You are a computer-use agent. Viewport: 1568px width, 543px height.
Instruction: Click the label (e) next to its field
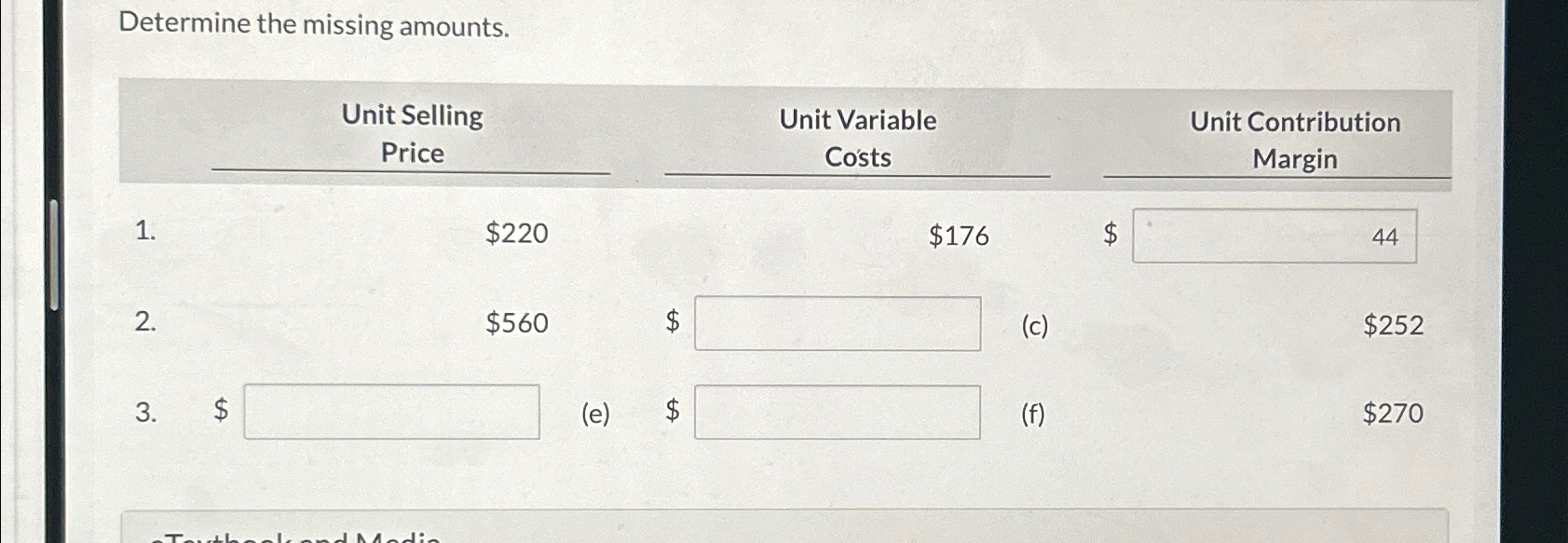click(x=593, y=414)
